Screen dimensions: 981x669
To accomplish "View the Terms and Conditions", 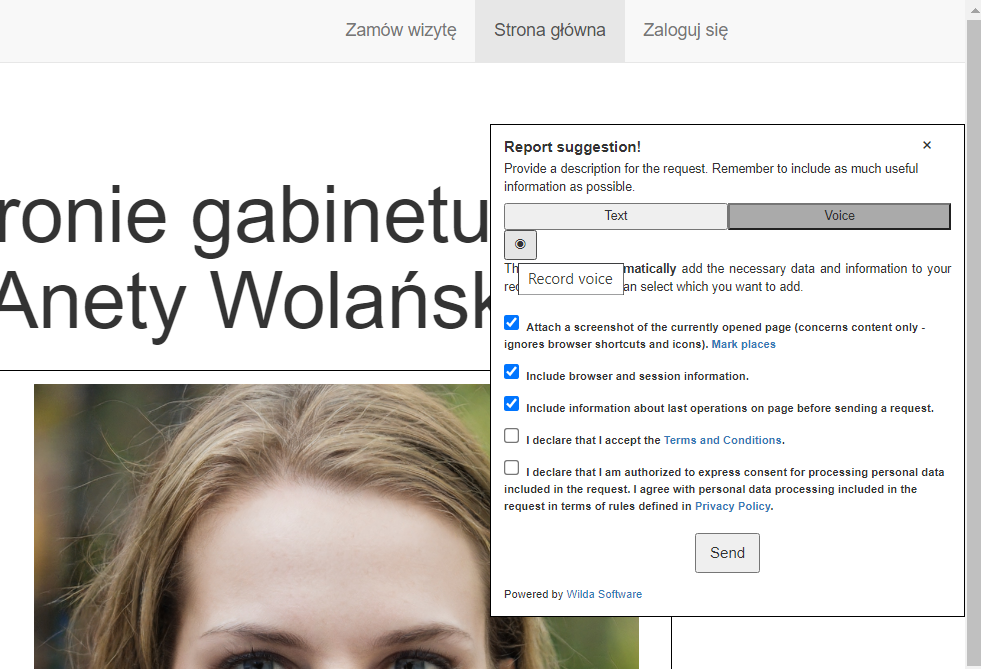I will (722, 439).
